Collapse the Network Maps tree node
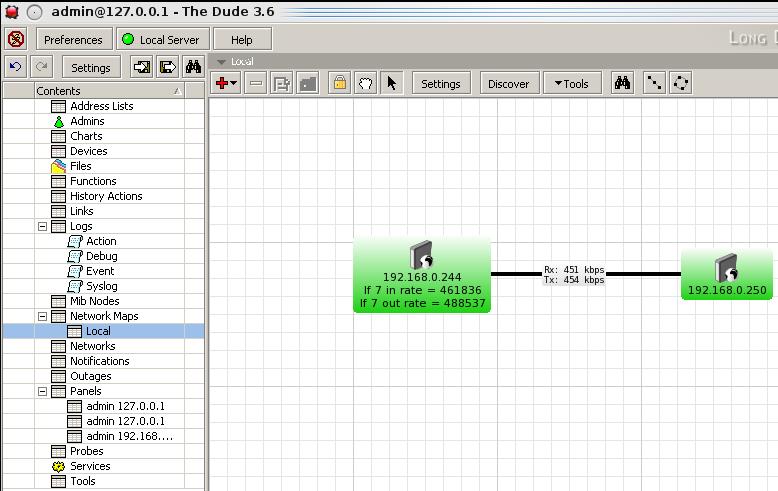 (43, 316)
